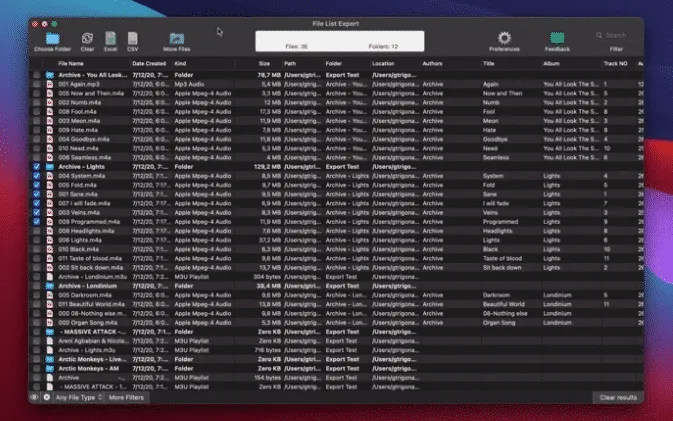This screenshot has height=421, width=673.
Task: Sort by Size column header
Action: point(264,64)
